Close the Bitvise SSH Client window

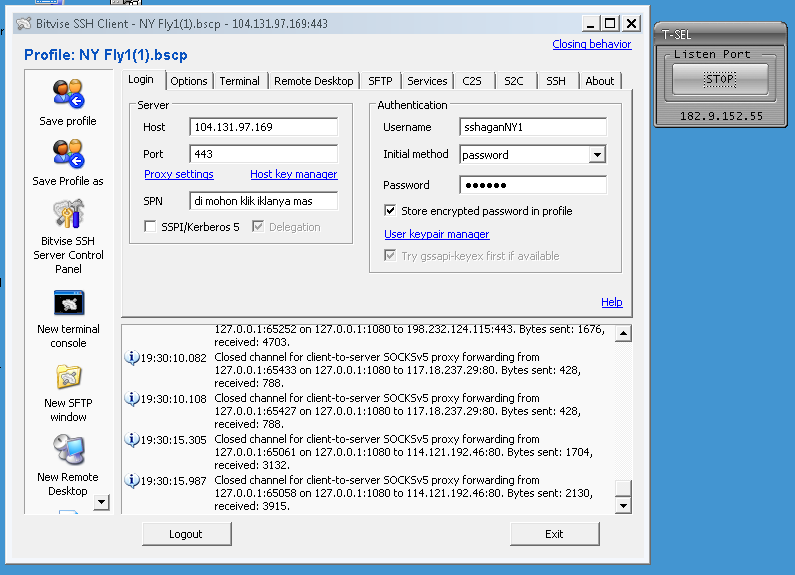point(631,24)
